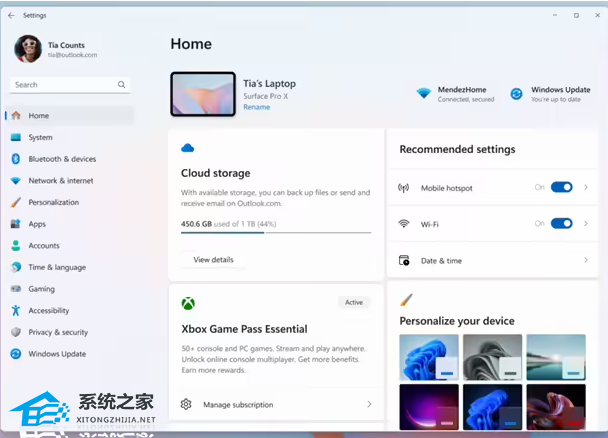Image resolution: width=608 pixels, height=438 pixels.
Task: Select the red flow dark theme thumbnail
Action: pos(556,407)
